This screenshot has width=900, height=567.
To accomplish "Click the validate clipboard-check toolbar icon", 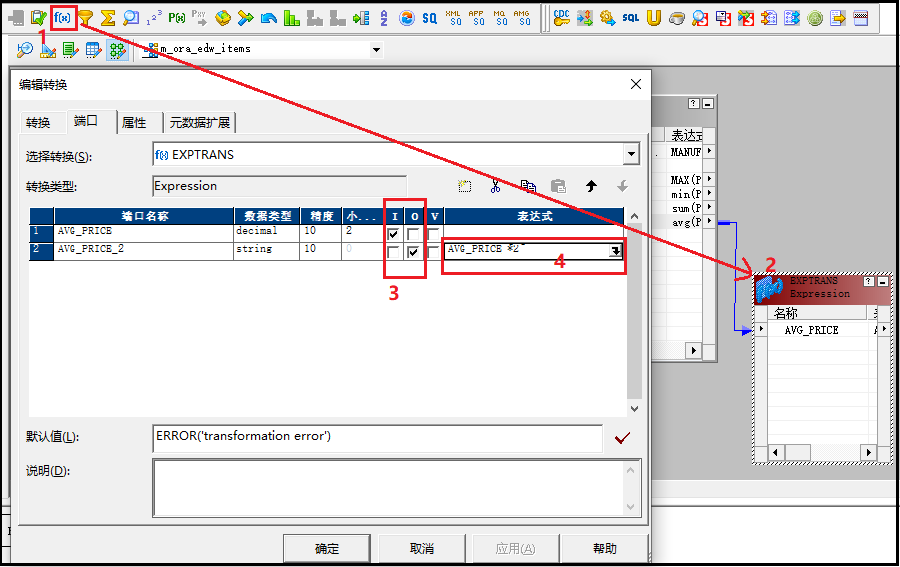I will 38,18.
